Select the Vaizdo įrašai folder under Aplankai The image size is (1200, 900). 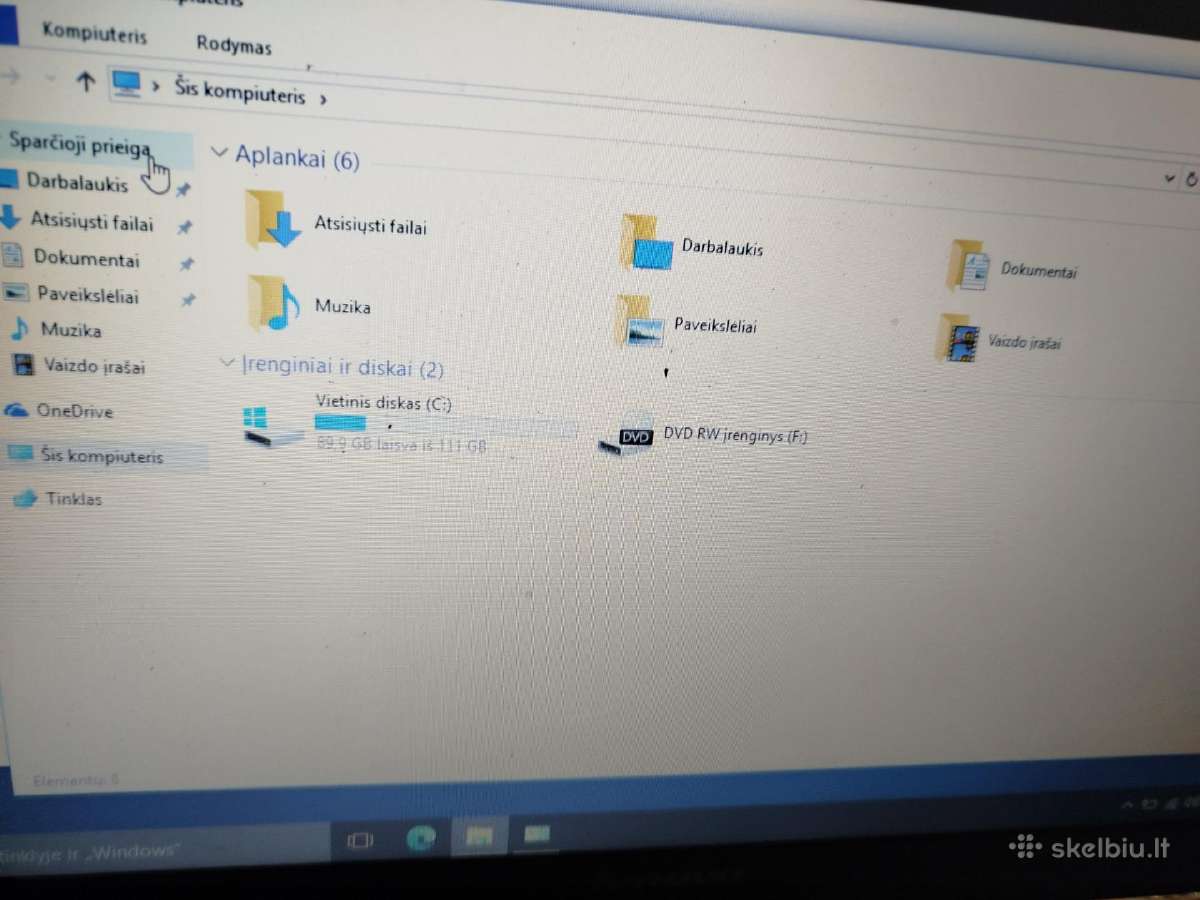998,339
